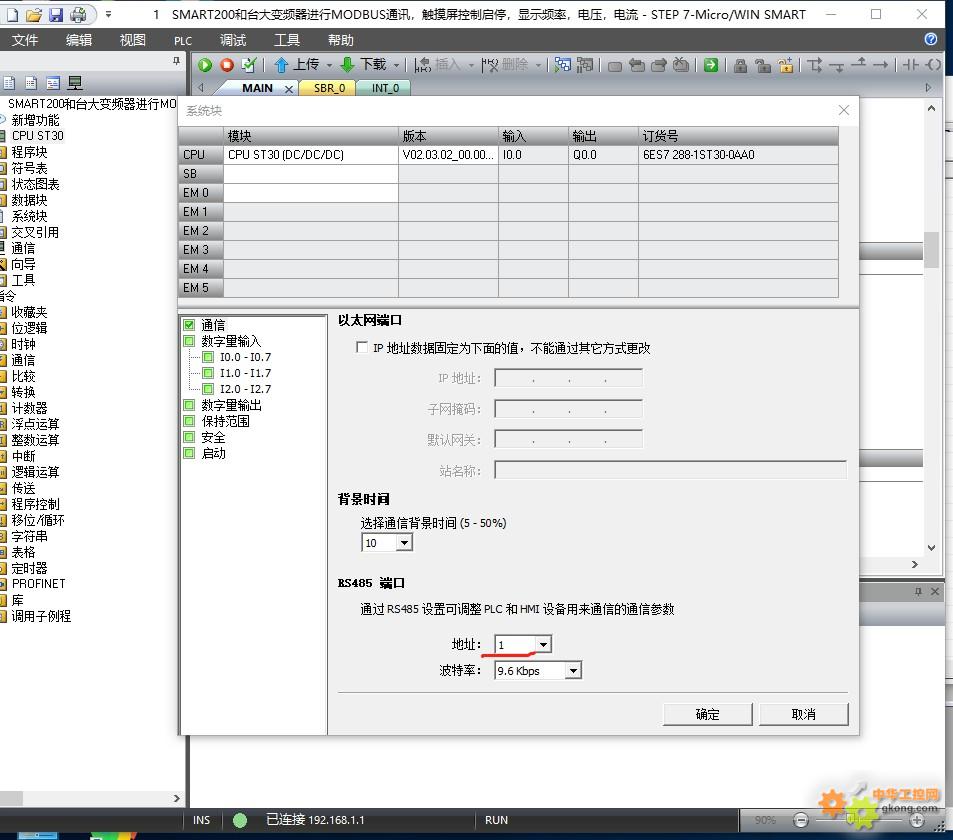Open the 编辑 menu
Viewport: 953px width, 840px height.
79,40
